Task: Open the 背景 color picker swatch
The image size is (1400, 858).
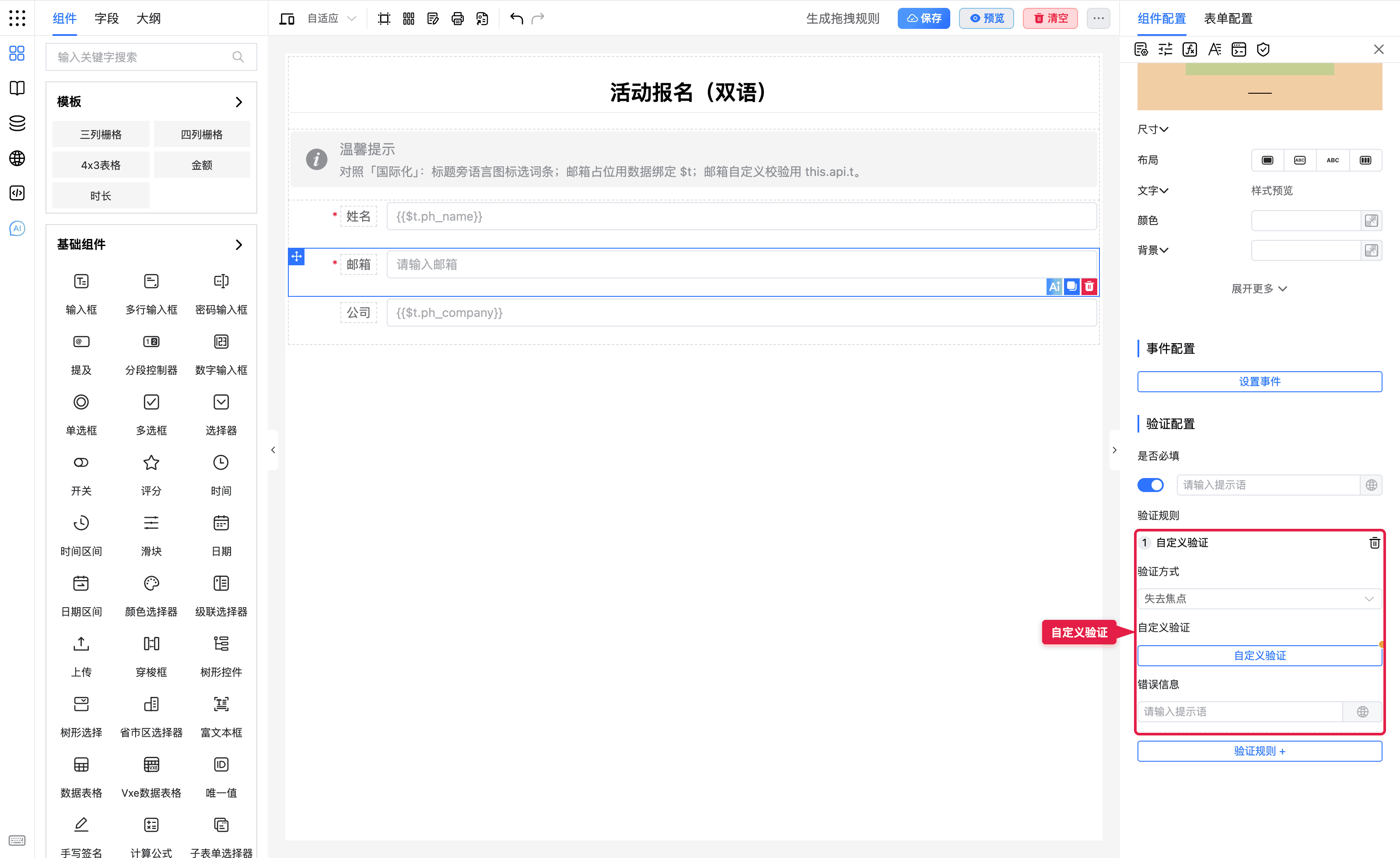Action: click(x=1371, y=250)
